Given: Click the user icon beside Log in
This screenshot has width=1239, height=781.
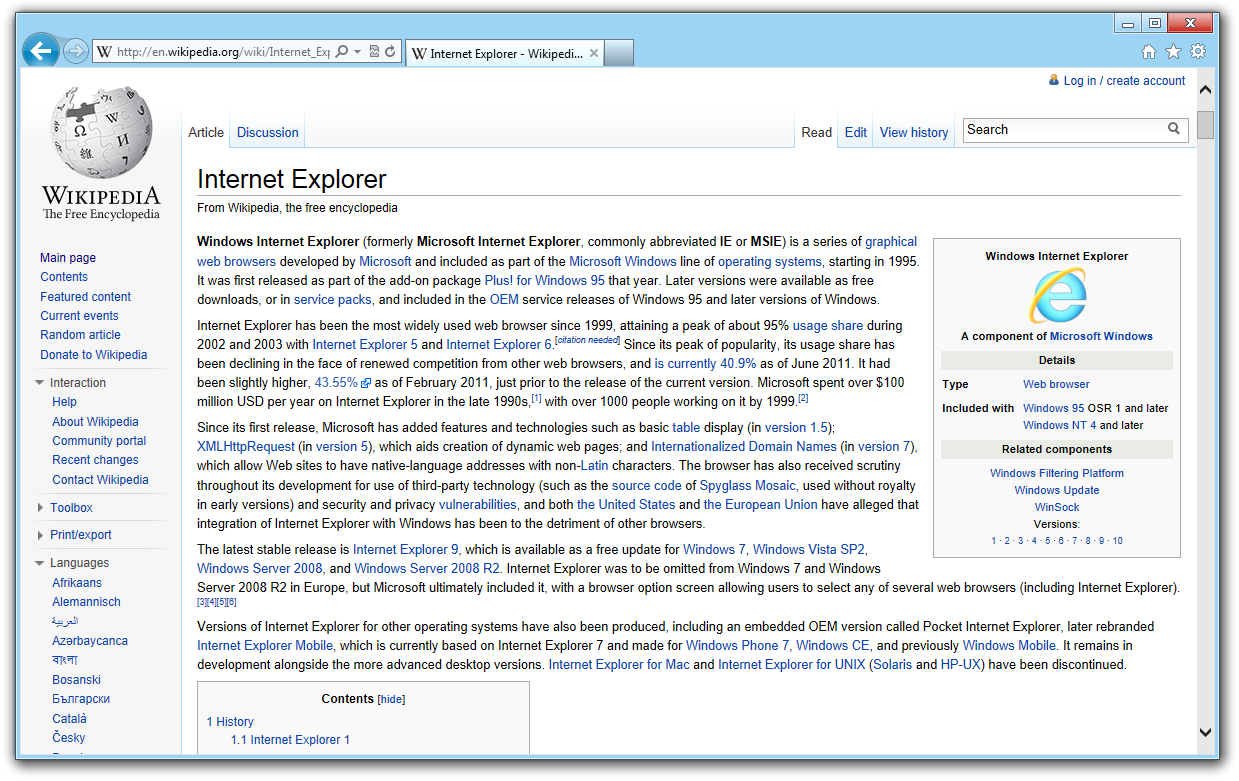Looking at the screenshot, I should click(x=1053, y=80).
